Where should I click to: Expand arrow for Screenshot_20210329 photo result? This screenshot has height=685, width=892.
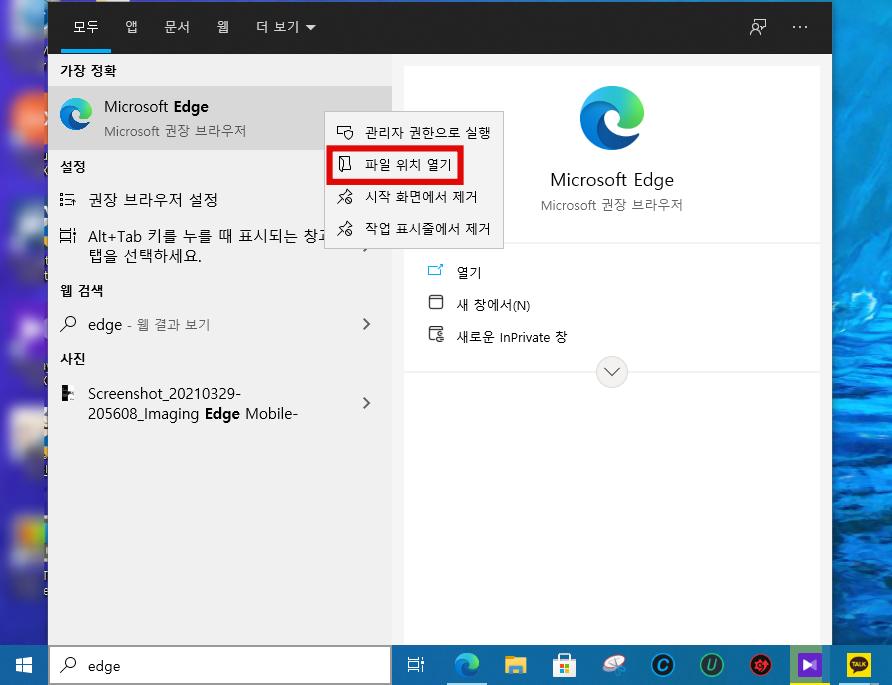(x=366, y=403)
